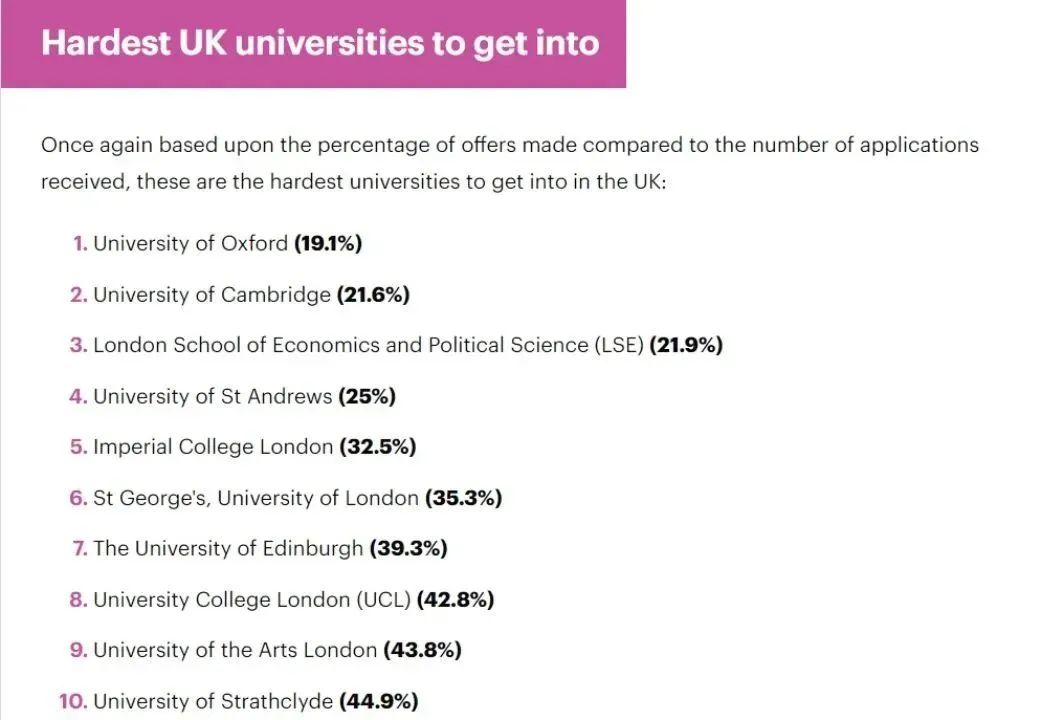Click the 25% figure for St Andrews

[x=367, y=396]
